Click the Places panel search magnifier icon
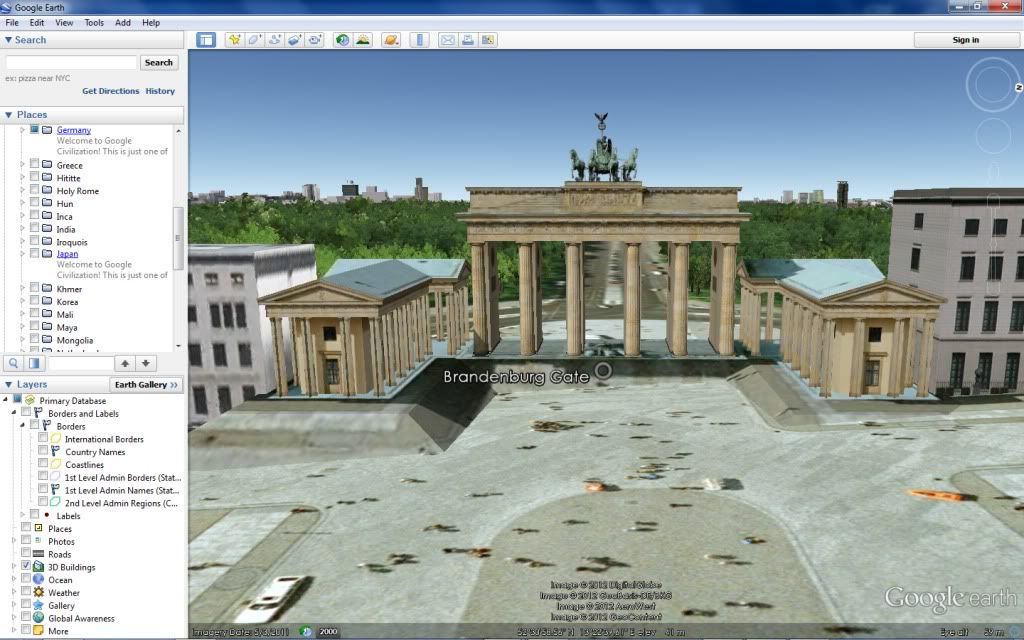This screenshot has width=1024, height=640. tap(13, 363)
